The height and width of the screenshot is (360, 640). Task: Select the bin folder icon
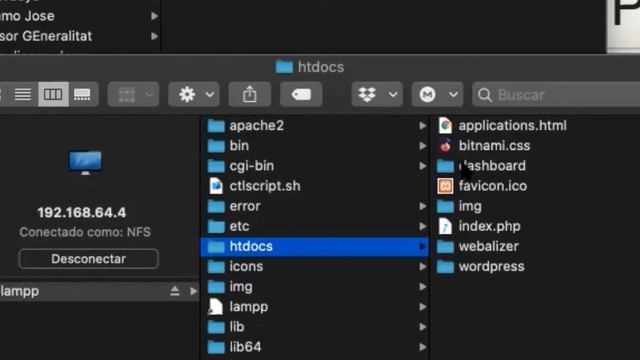216,146
